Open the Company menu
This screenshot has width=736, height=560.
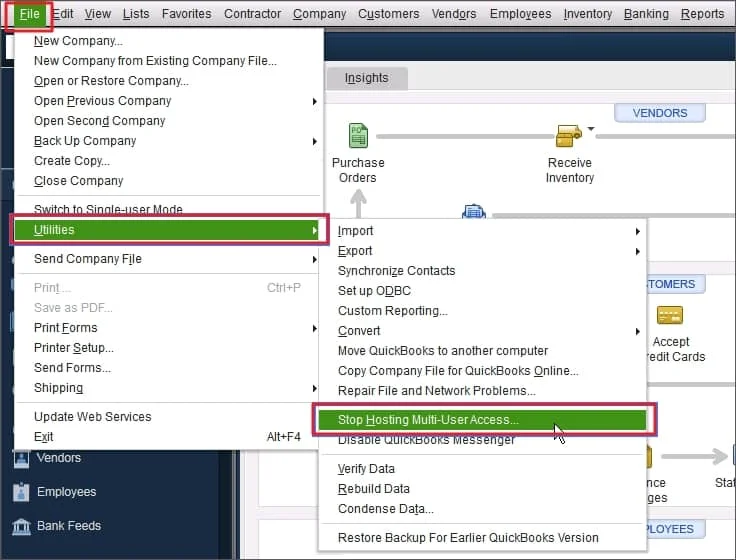click(x=320, y=14)
